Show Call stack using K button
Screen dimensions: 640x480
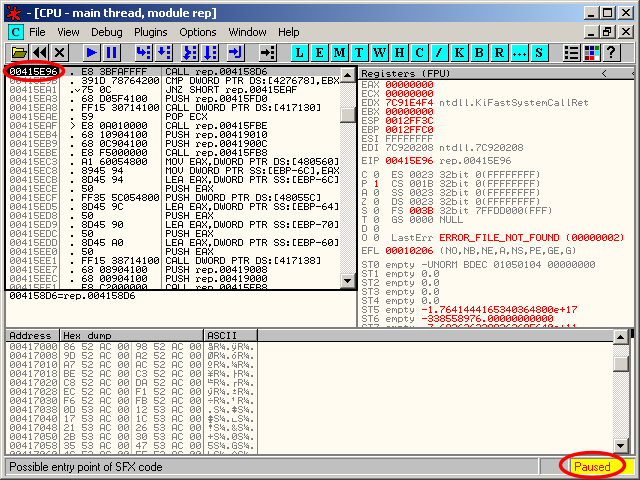[459, 52]
